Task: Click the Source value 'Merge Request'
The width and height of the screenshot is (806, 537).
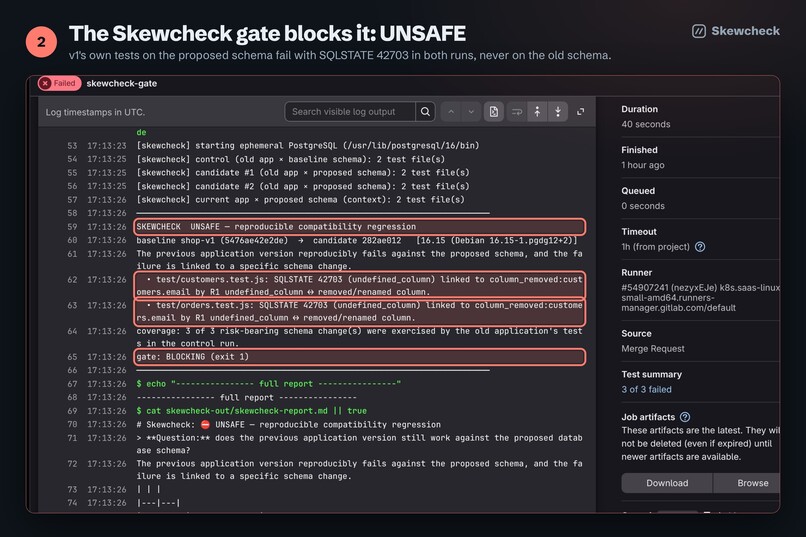Action: pyautogui.click(x=653, y=348)
